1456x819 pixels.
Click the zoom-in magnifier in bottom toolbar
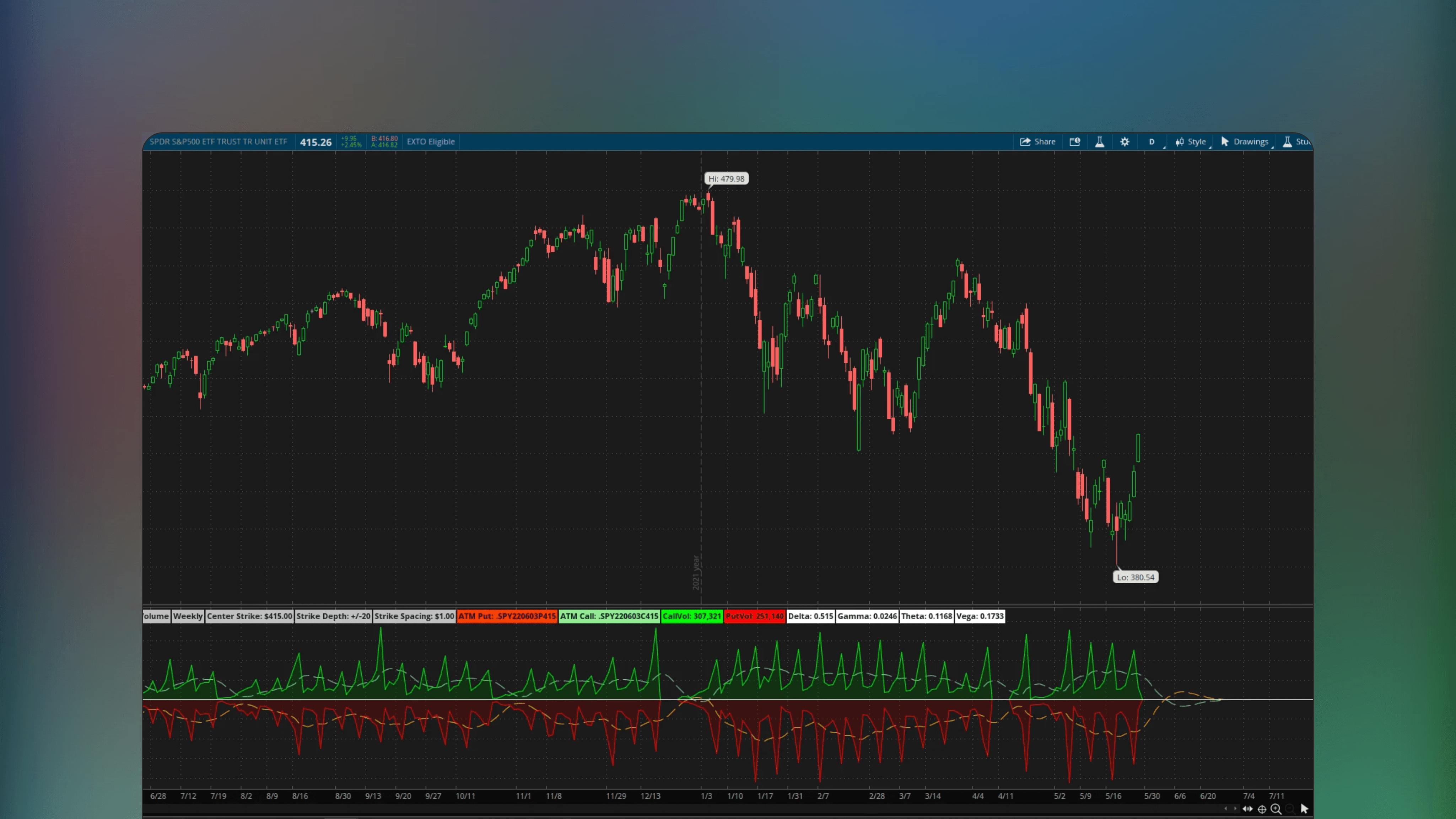1275,809
